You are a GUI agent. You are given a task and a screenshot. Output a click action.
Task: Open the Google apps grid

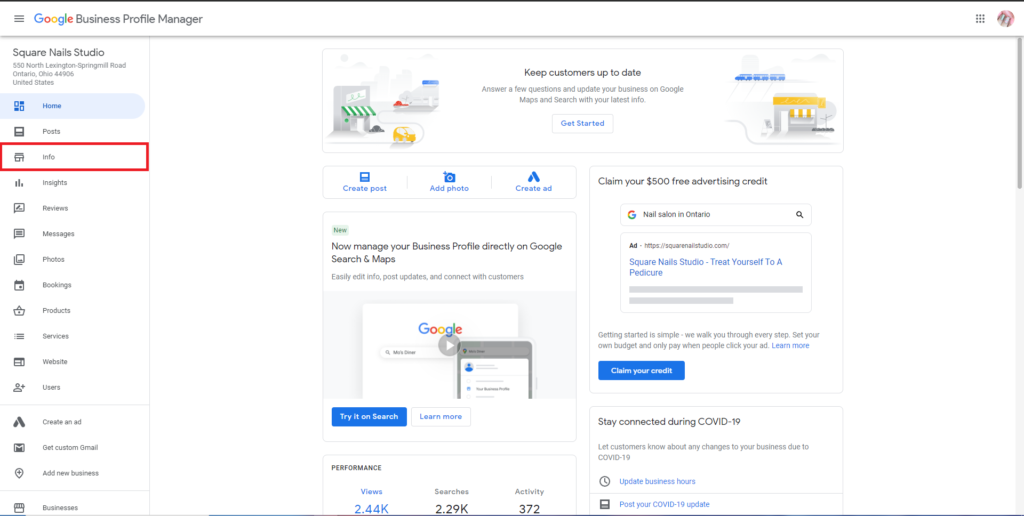click(980, 19)
